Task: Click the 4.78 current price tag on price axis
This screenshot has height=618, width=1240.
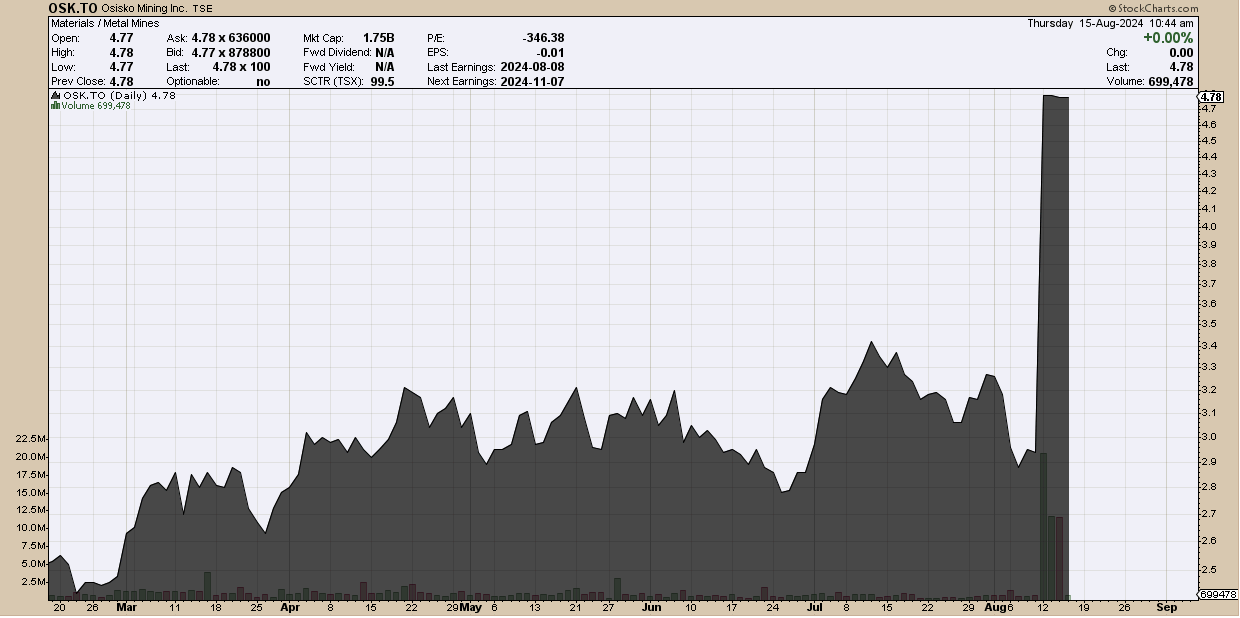Action: pyautogui.click(x=1211, y=96)
